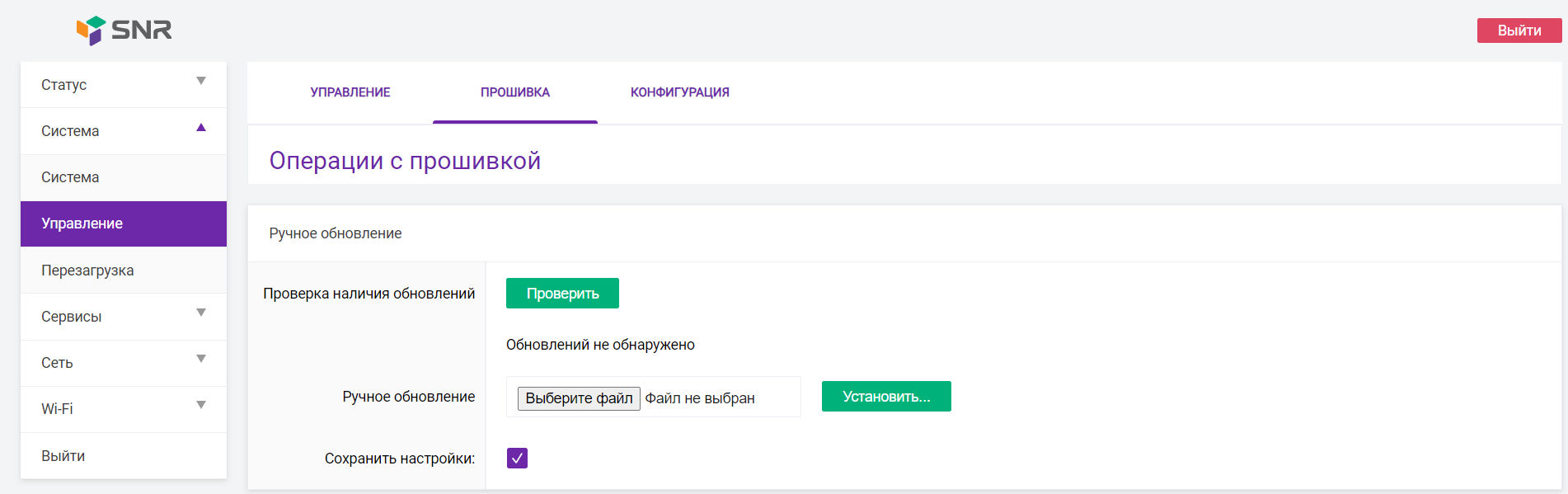Click the Файл не выбран file field
1568x494 pixels.
[x=700, y=398]
